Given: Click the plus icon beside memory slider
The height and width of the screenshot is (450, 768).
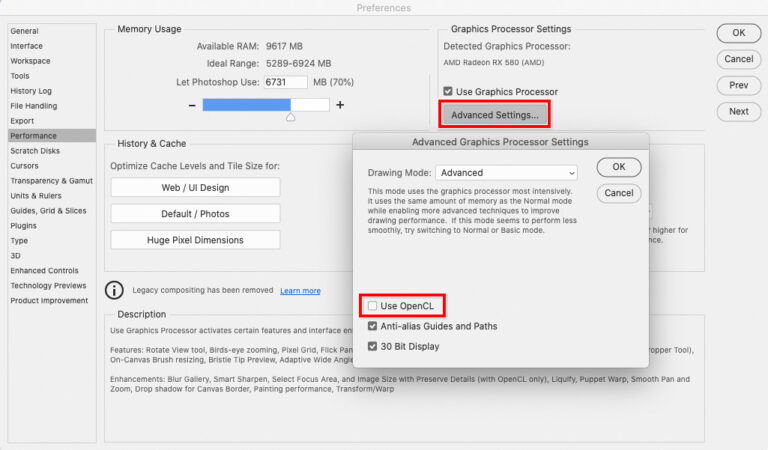Looking at the screenshot, I should 340,105.
